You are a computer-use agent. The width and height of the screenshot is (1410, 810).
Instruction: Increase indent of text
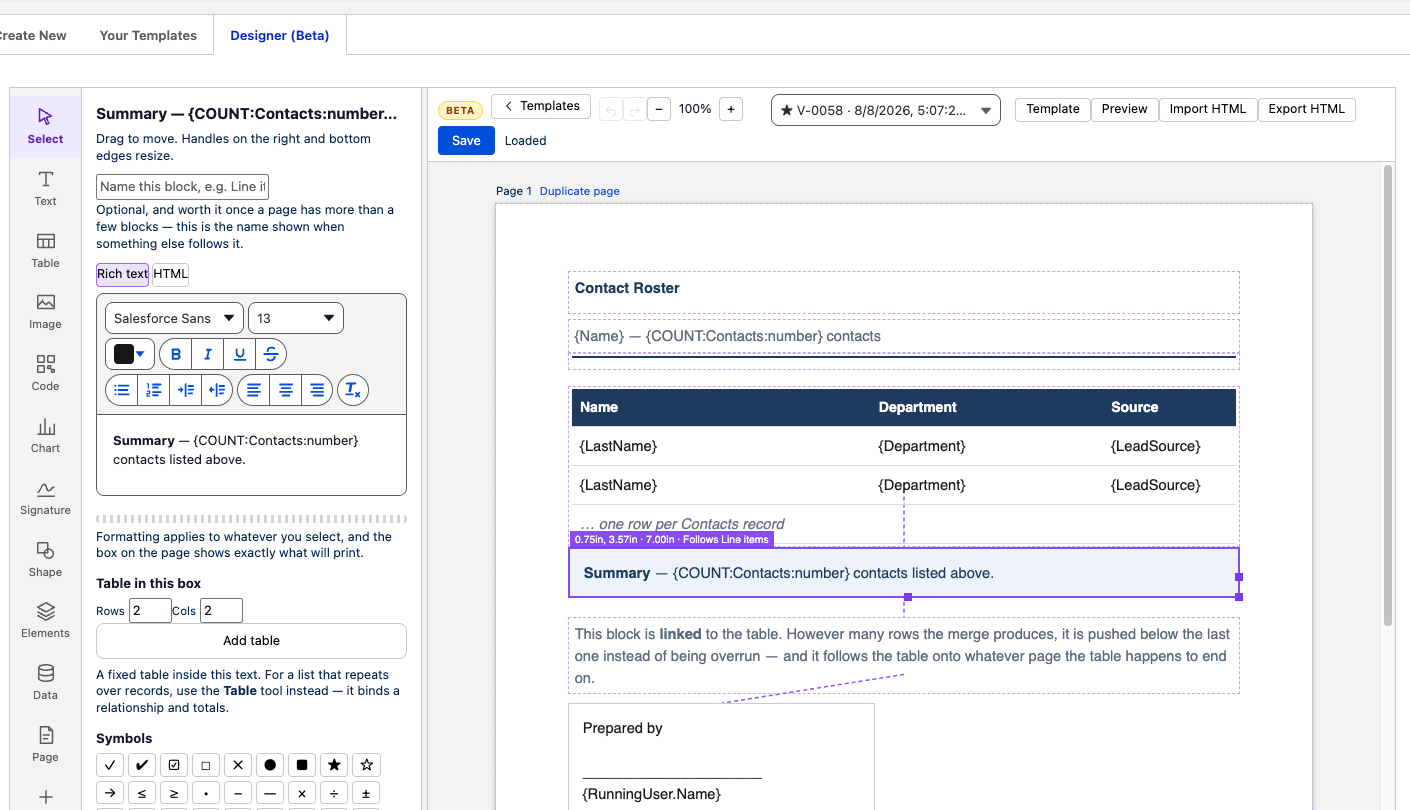185,390
